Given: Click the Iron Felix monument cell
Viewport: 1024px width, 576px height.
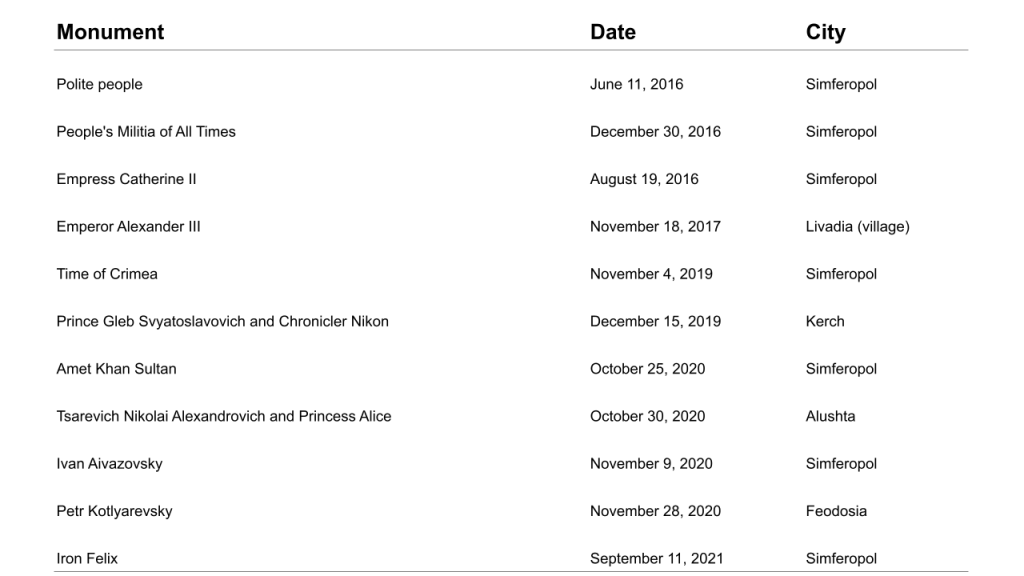Looking at the screenshot, I should (x=87, y=558).
